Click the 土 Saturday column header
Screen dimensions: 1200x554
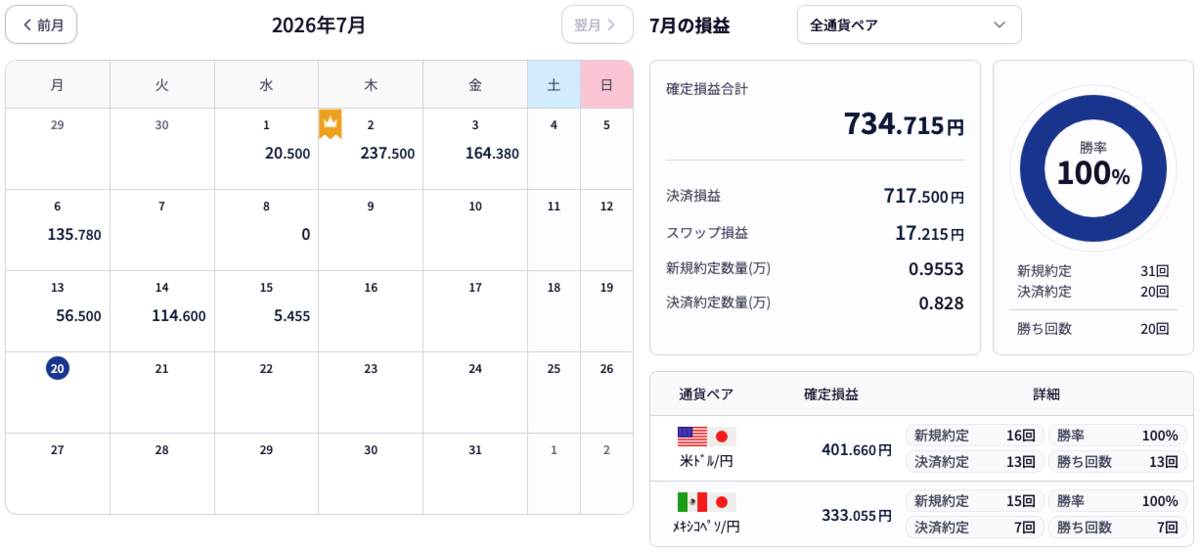(554, 85)
